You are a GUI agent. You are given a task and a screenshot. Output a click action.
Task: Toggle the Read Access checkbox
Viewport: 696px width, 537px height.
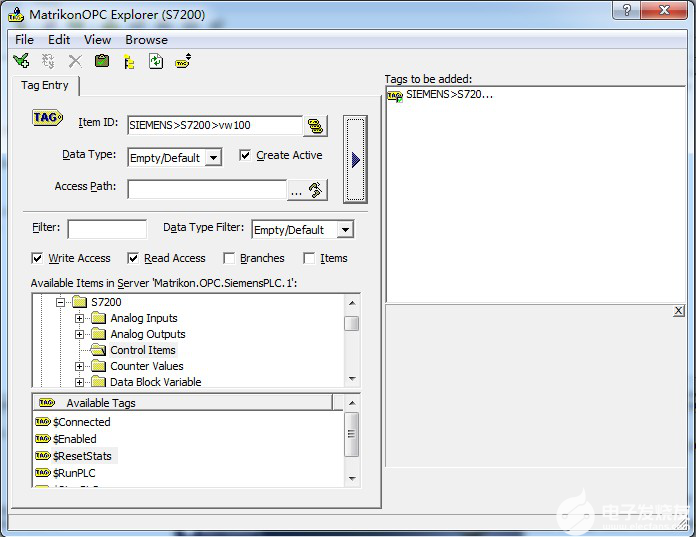[133, 258]
